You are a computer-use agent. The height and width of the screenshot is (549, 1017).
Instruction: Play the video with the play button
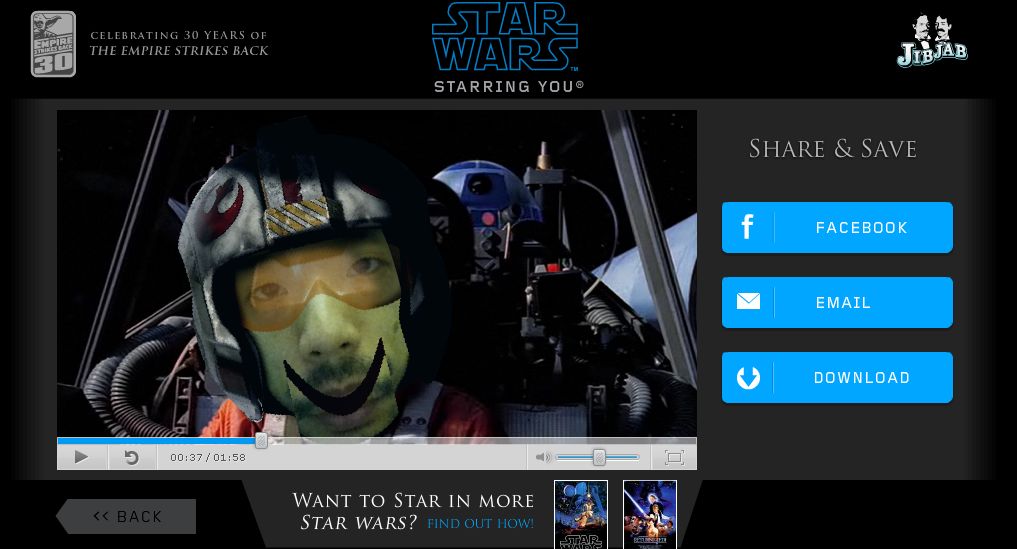[82, 458]
